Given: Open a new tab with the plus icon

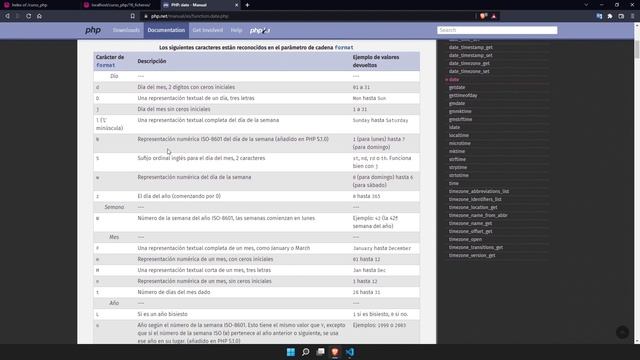Looking at the screenshot, I should 247,5.
